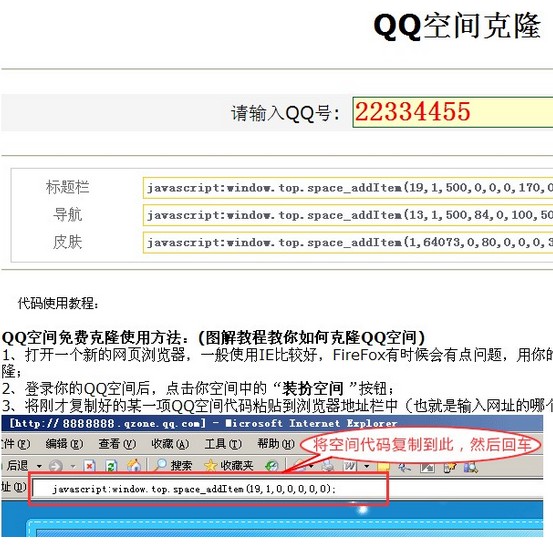
Task: Click the green refresh page icon
Action: (111, 466)
